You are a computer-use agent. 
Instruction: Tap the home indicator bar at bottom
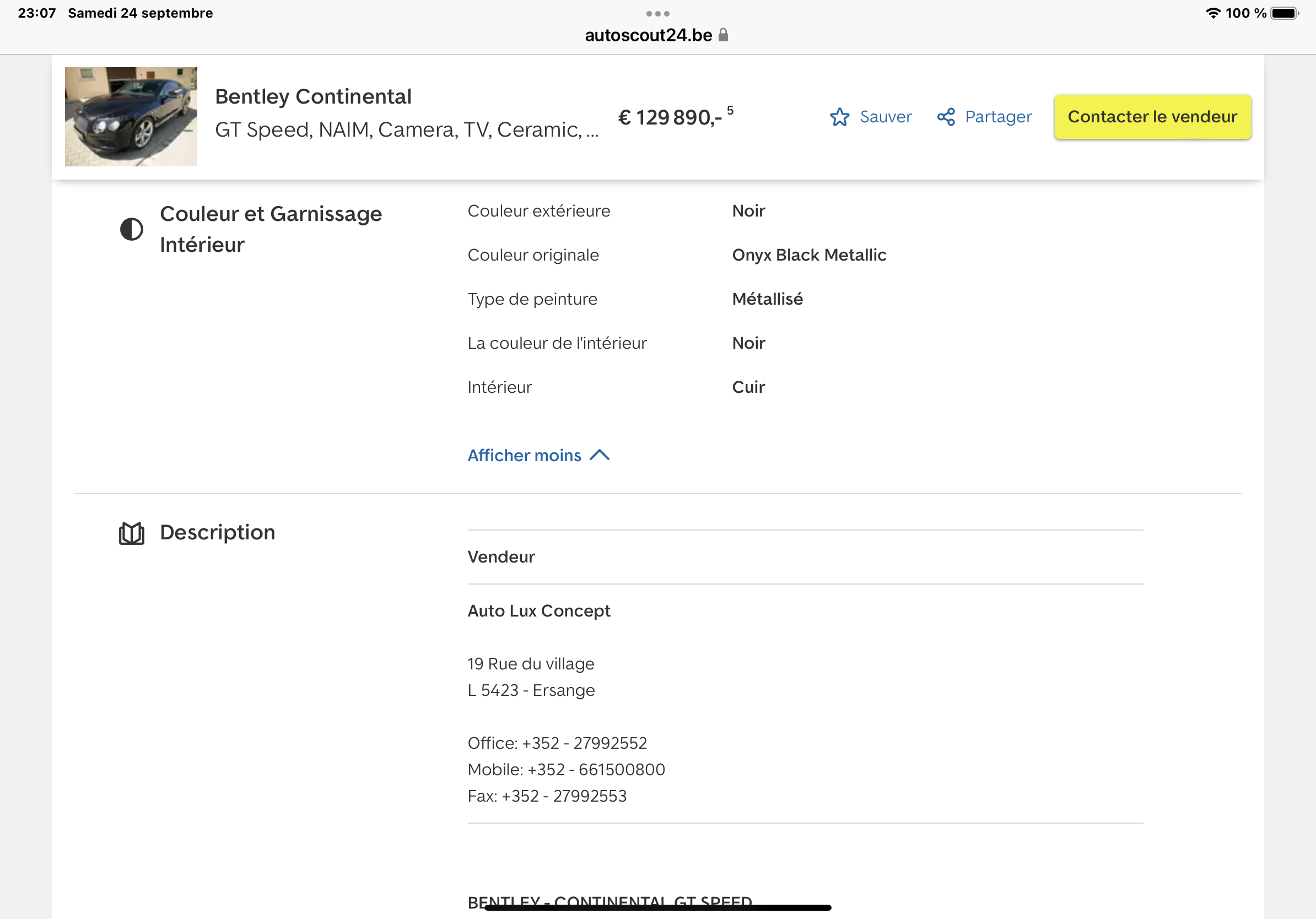[x=657, y=907]
